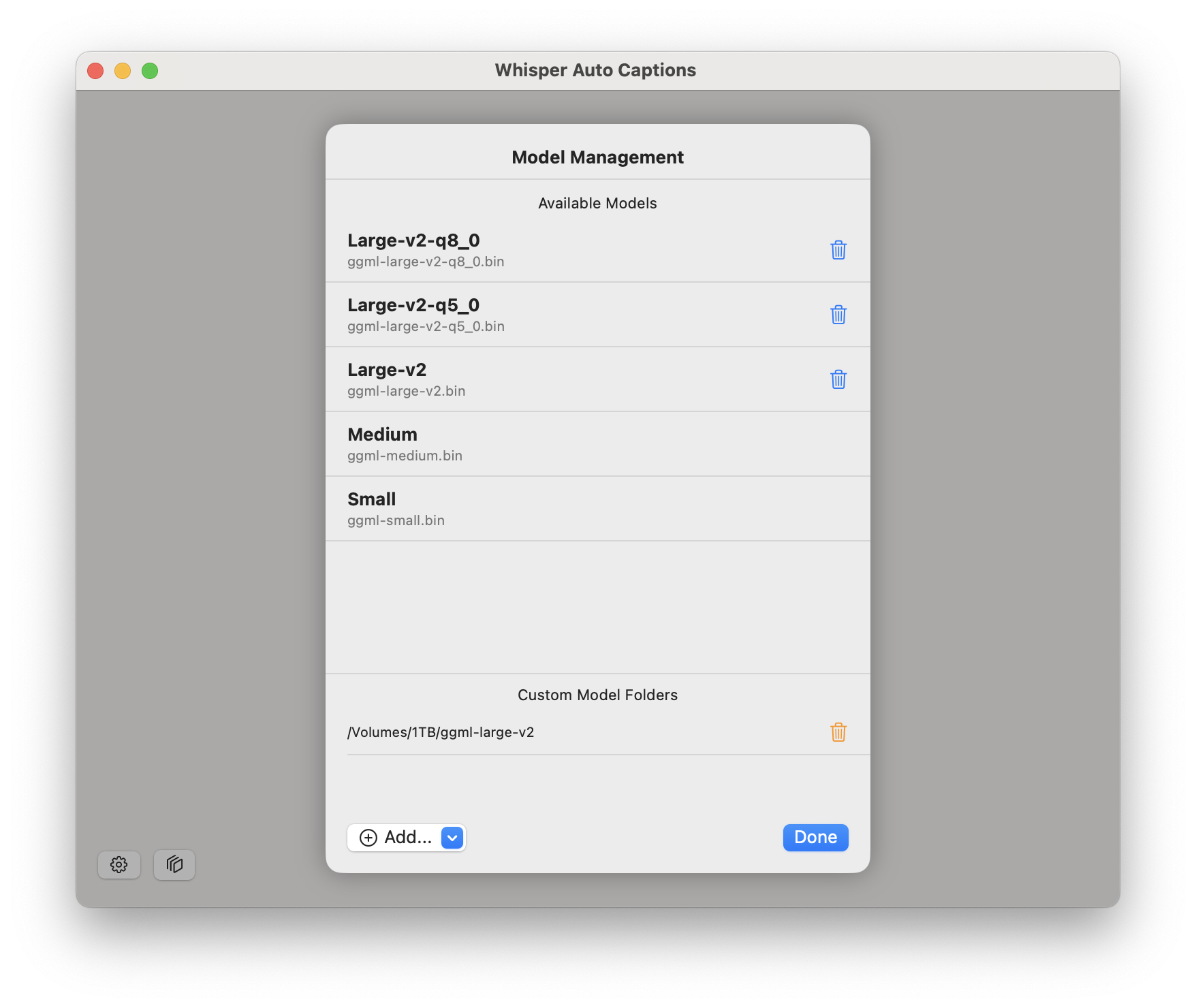Delete the Large-v2-q8_0 model
This screenshot has height=1008, width=1196.
point(838,250)
